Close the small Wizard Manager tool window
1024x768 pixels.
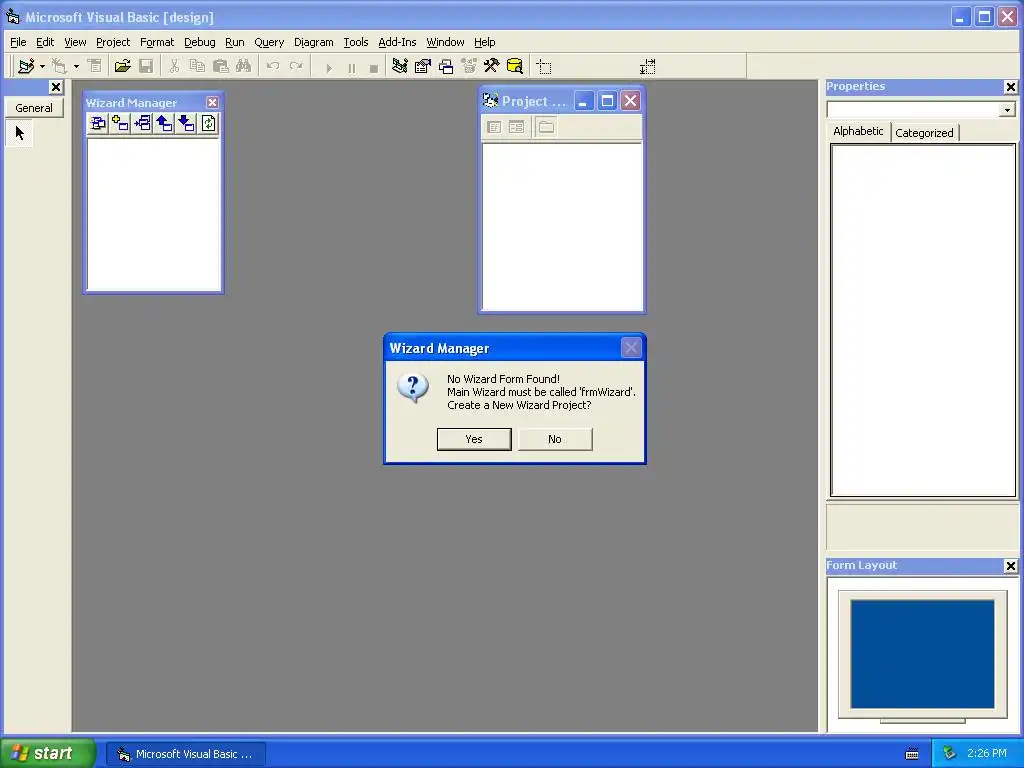(212, 103)
